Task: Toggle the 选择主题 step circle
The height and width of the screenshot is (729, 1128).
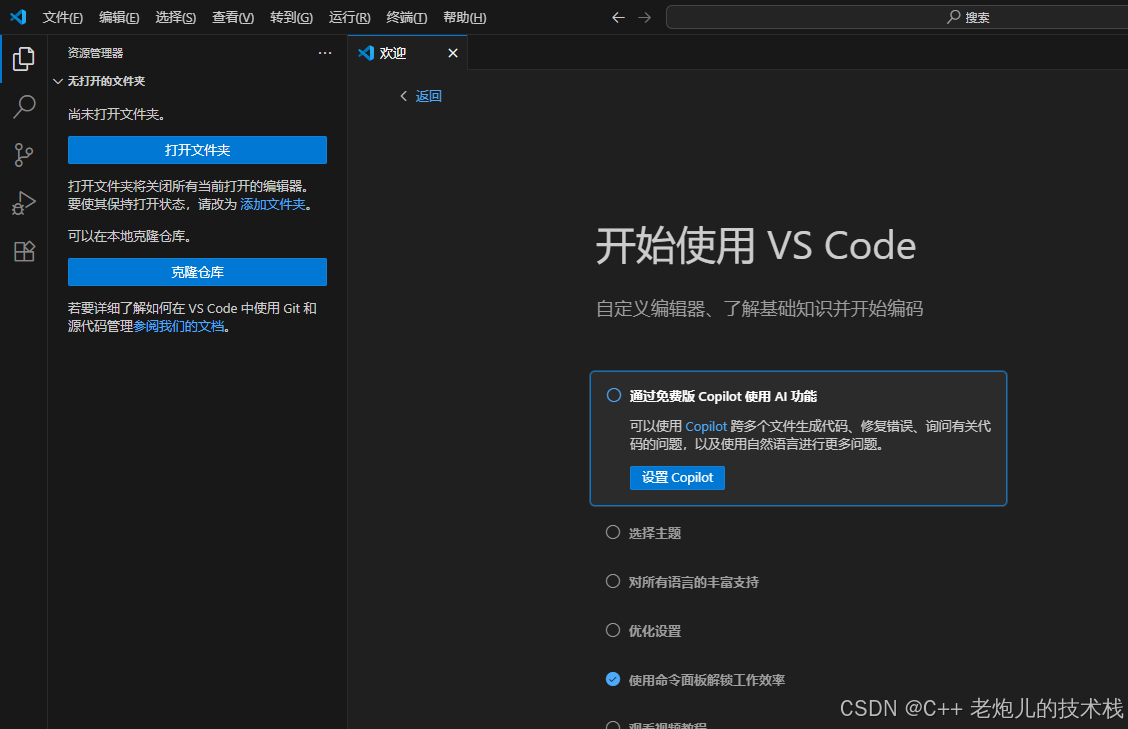Action: (x=613, y=532)
